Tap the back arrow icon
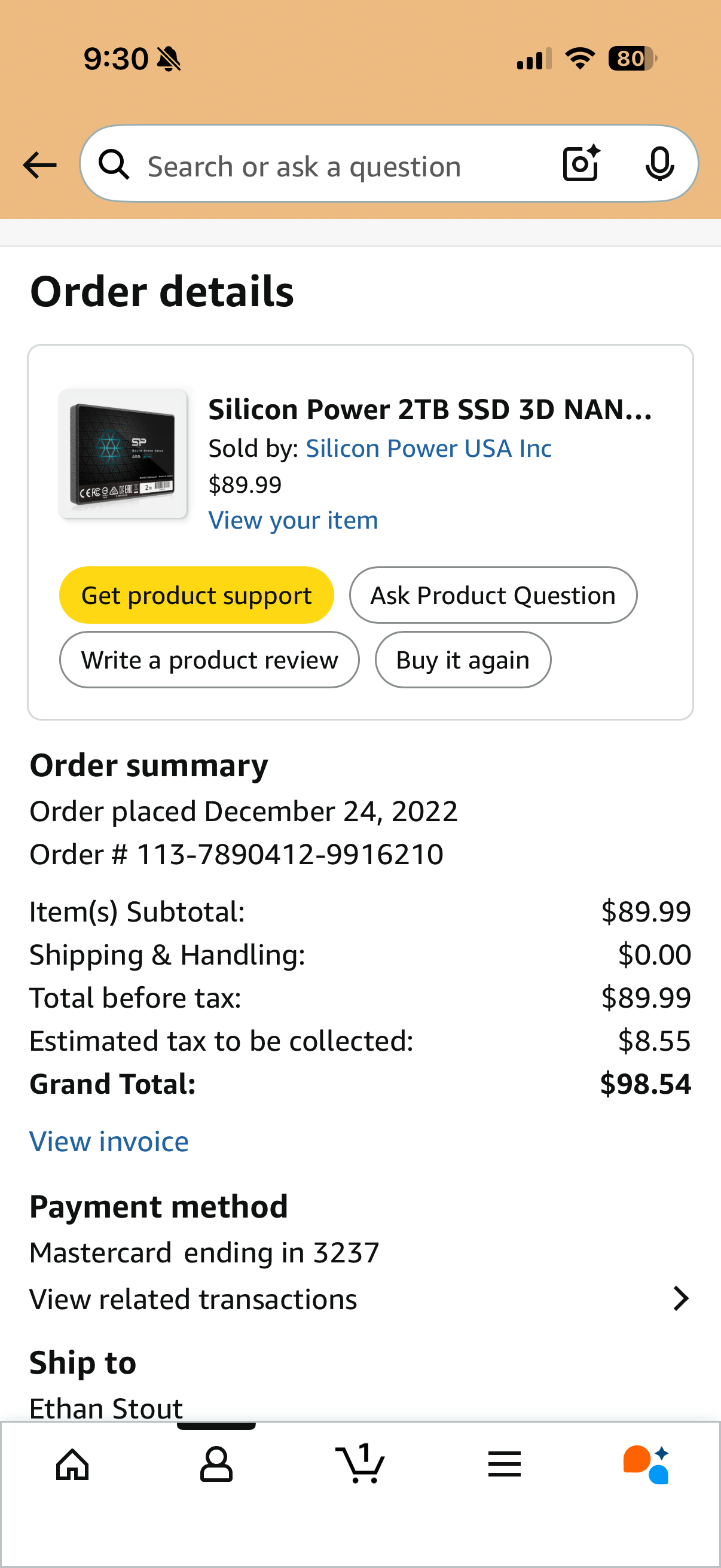 pyautogui.click(x=39, y=165)
